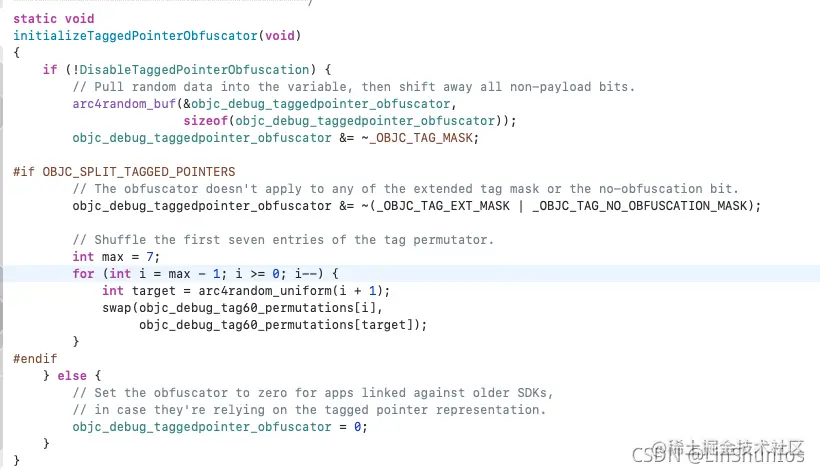The width and height of the screenshot is (820, 473).
Task: Place cursor on the sizeof keyword
Action: tap(206, 121)
